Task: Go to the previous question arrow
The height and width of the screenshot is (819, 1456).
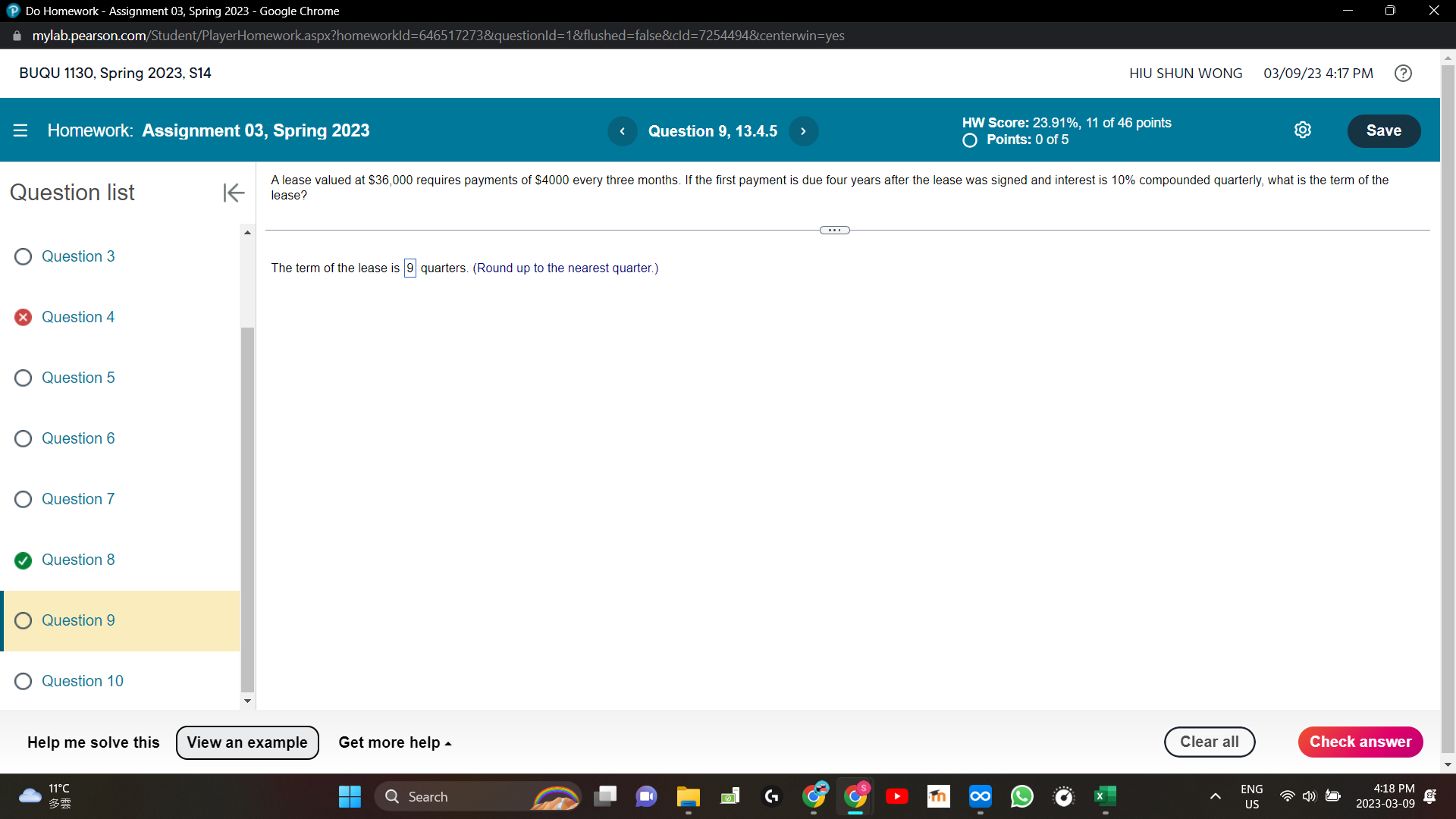Action: (x=622, y=131)
